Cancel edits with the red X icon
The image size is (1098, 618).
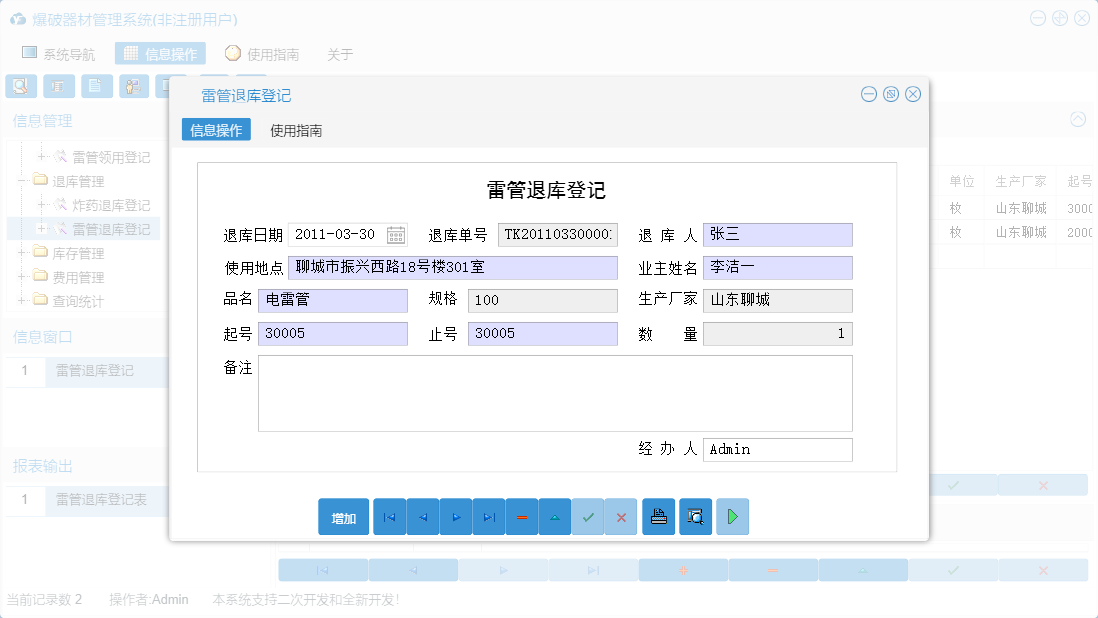(x=621, y=517)
